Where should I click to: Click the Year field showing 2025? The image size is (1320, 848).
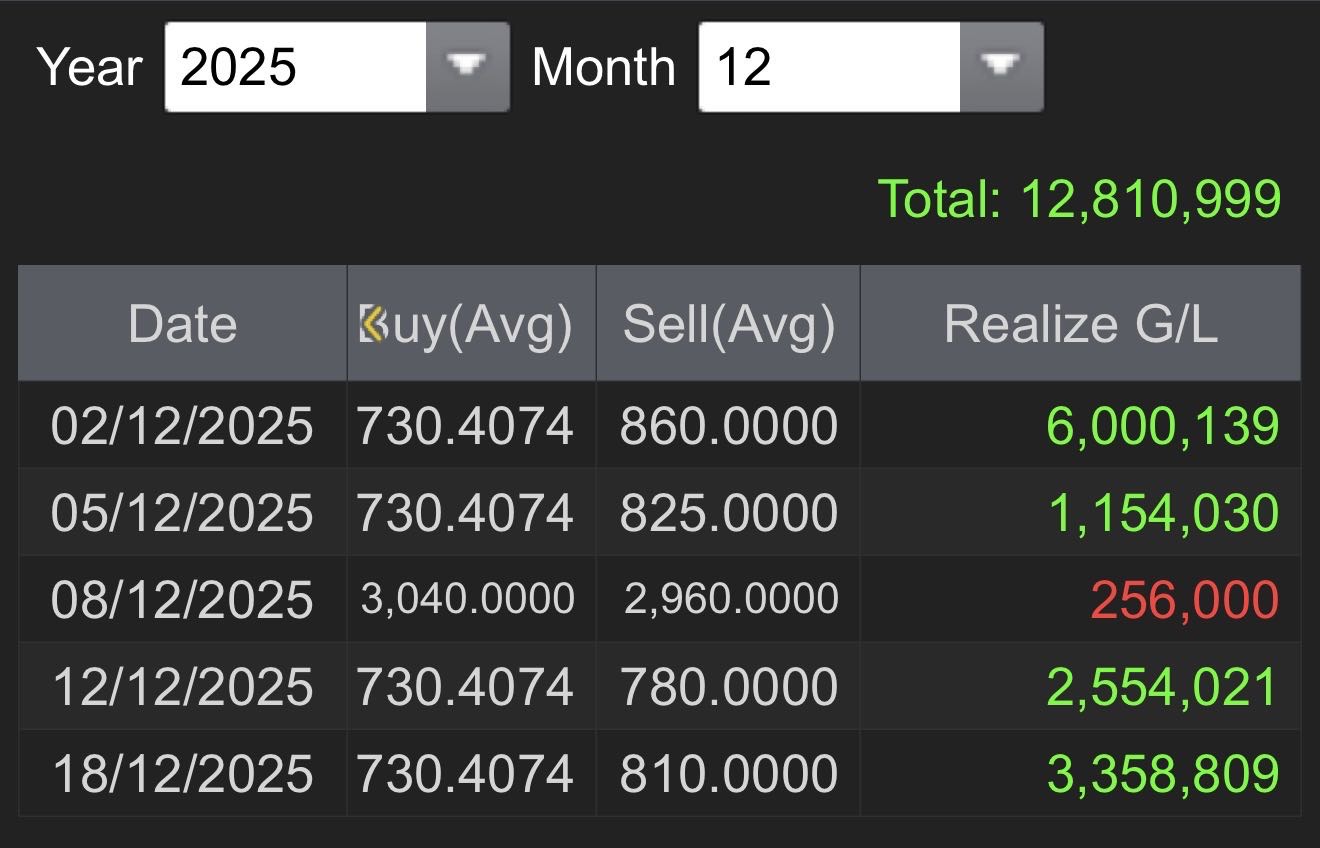(x=296, y=67)
